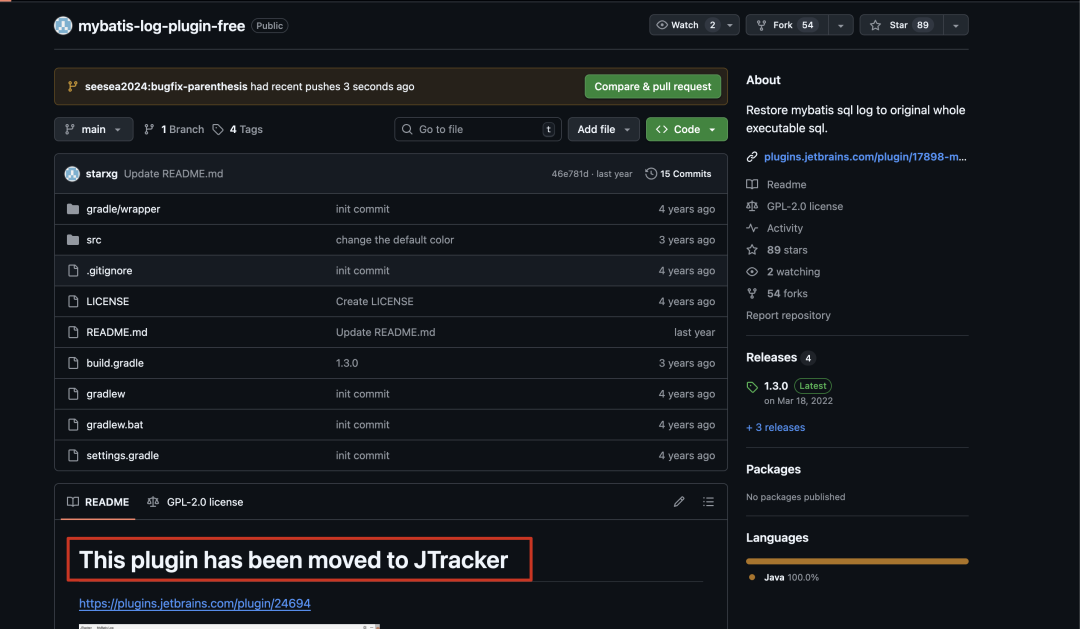1080x629 pixels.
Task: Open commit hash 46e781d
Action: pyautogui.click(x=570, y=174)
